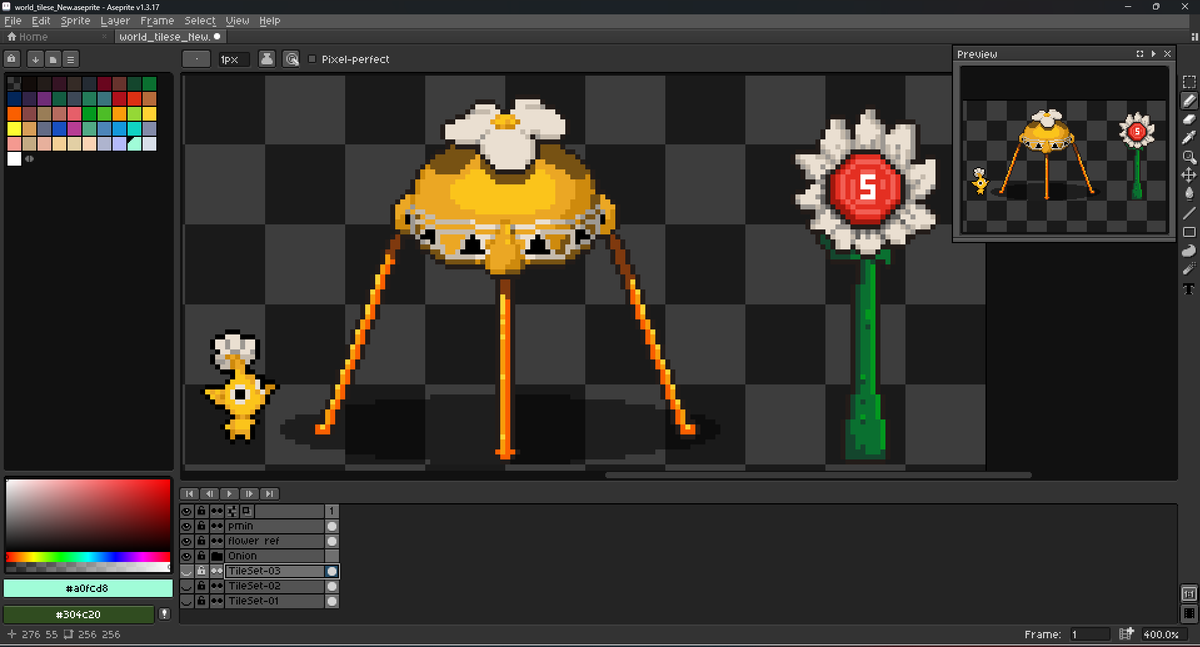Select the Pencil tool
This screenshot has width=1200, height=647.
[x=1189, y=100]
